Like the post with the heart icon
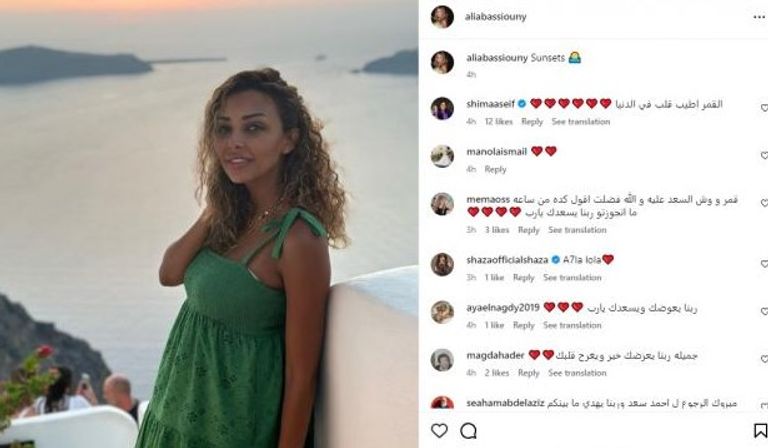This screenshot has width=768, height=448. 439,431
